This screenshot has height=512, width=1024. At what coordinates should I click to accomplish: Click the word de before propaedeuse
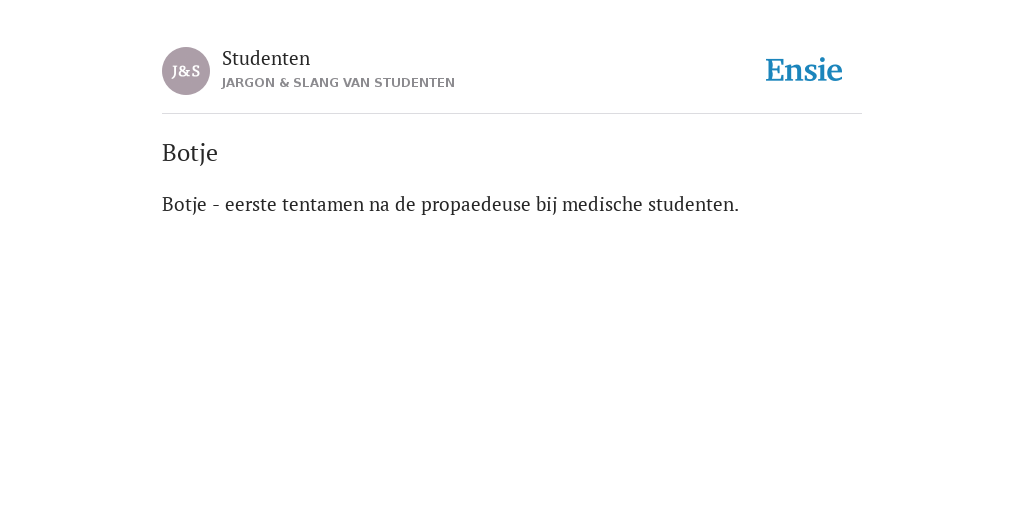click(x=405, y=204)
